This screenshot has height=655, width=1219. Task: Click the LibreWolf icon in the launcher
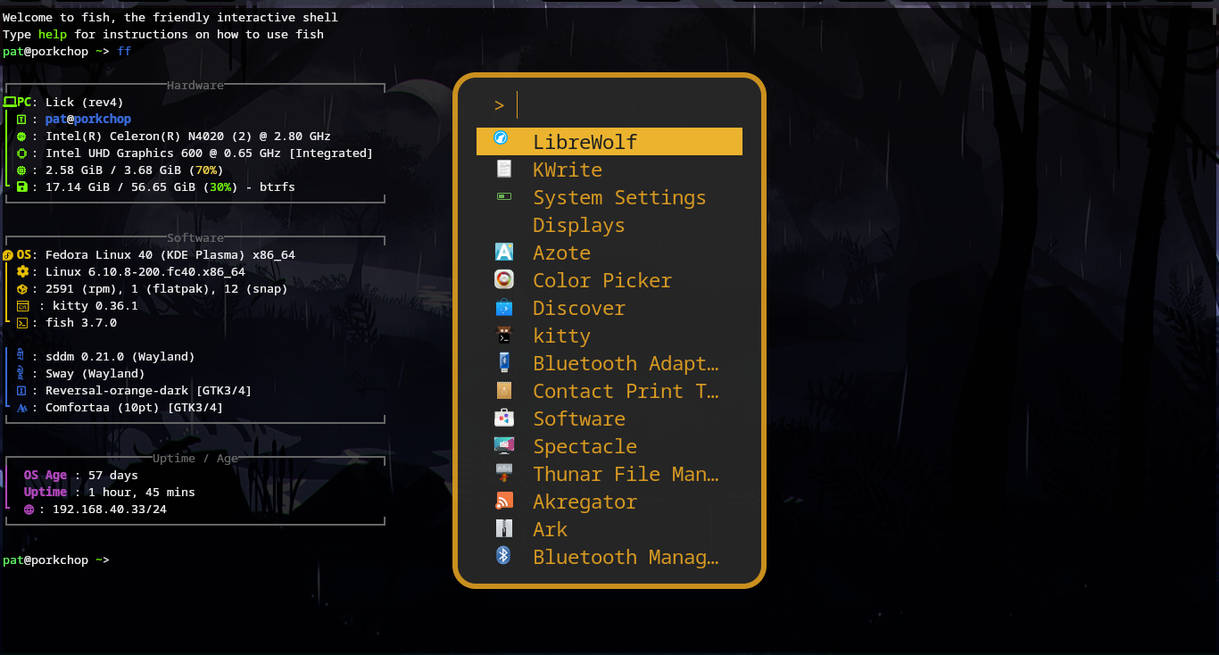[x=503, y=141]
